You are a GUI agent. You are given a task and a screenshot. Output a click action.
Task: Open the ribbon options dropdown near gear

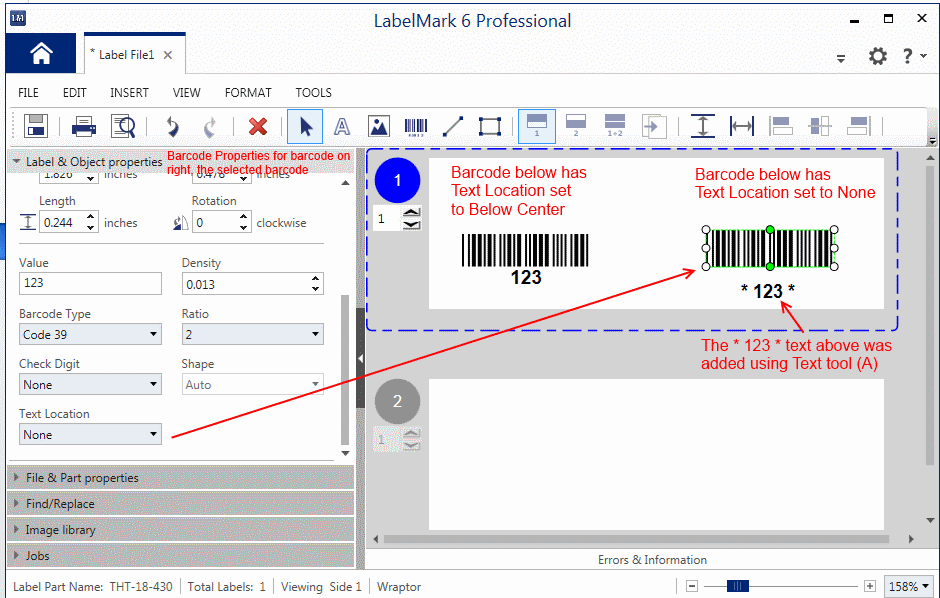(841, 59)
